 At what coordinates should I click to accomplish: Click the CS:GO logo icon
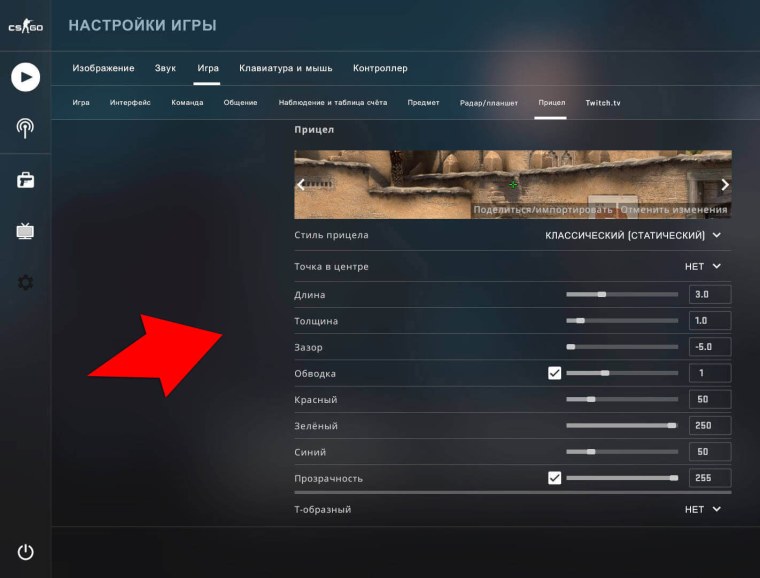click(x=25, y=27)
